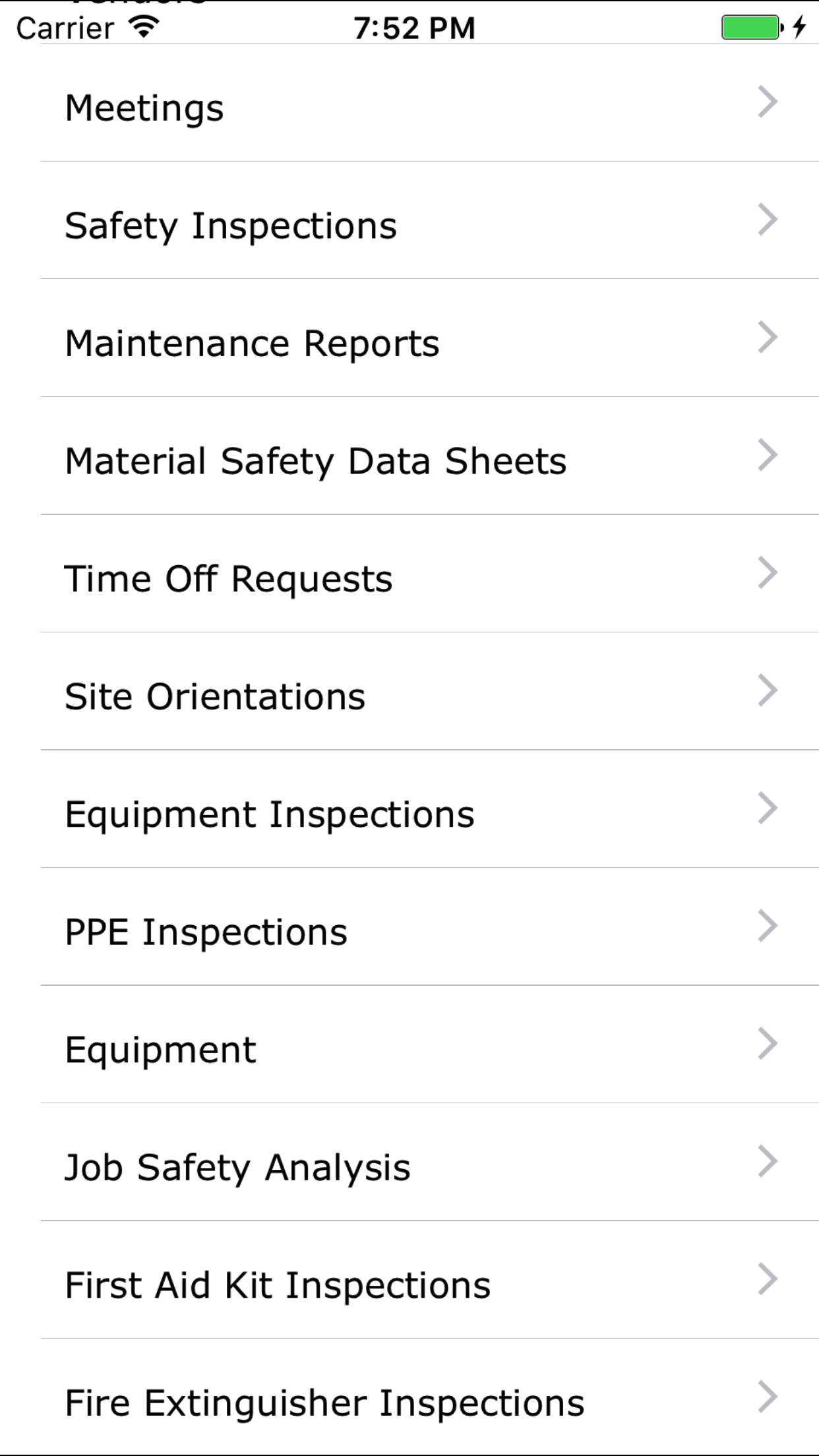Open PPE Inspections
This screenshot has height=1456, width=819.
pos(206,932)
